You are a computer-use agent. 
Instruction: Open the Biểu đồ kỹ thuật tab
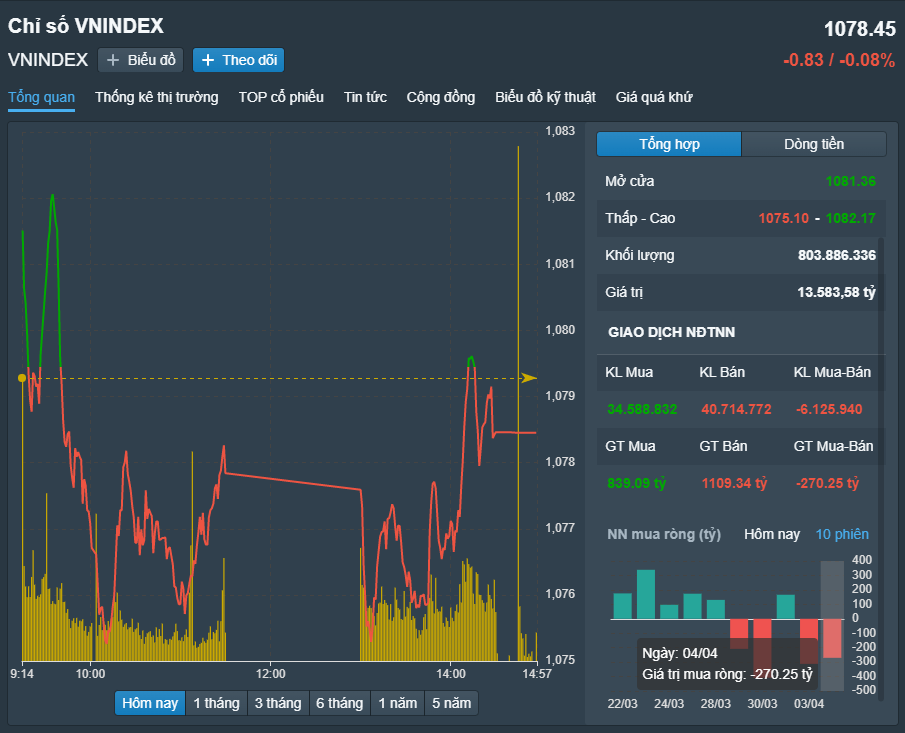545,97
